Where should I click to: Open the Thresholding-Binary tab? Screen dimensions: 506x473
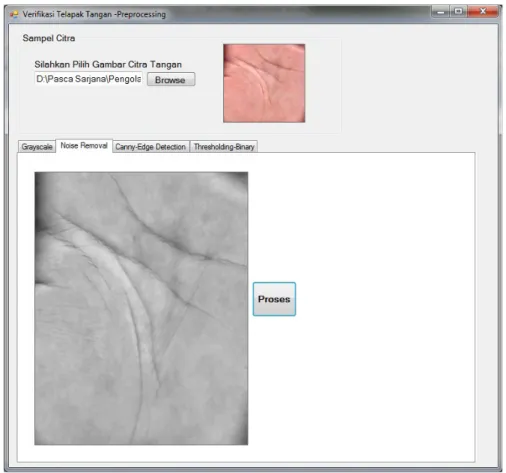(224, 147)
